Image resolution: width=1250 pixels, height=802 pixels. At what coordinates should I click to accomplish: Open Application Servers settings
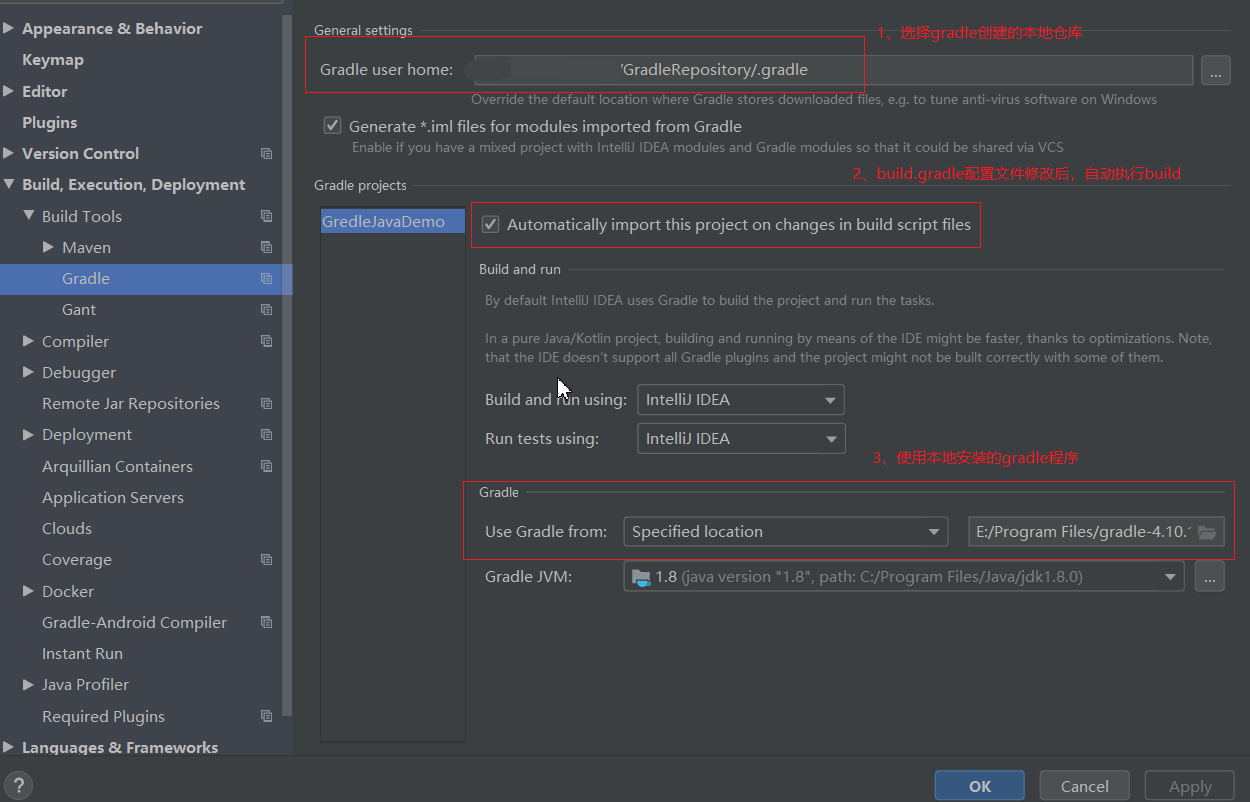click(x=113, y=498)
